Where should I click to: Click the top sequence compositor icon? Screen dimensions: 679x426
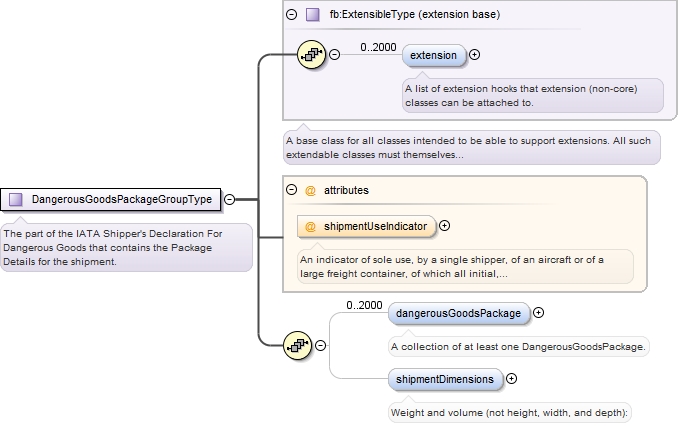click(x=311, y=55)
